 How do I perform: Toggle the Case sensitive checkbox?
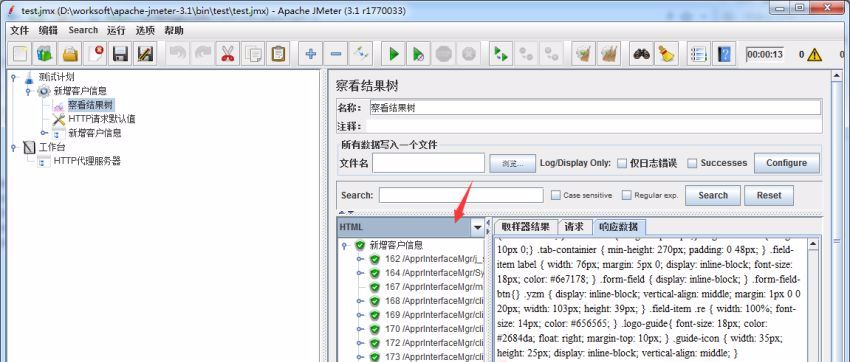pyautogui.click(x=556, y=195)
